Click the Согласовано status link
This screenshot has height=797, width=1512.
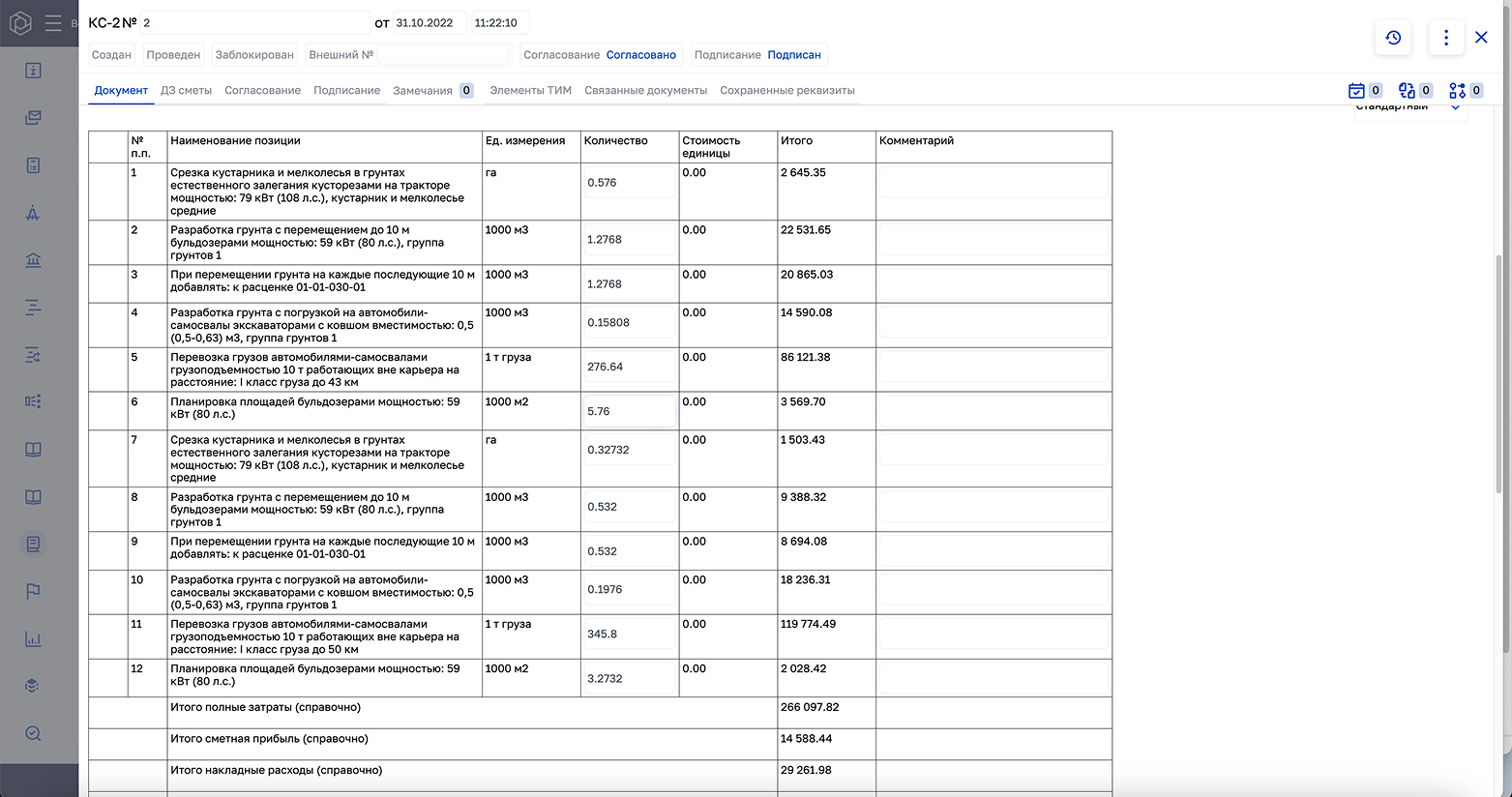640,55
